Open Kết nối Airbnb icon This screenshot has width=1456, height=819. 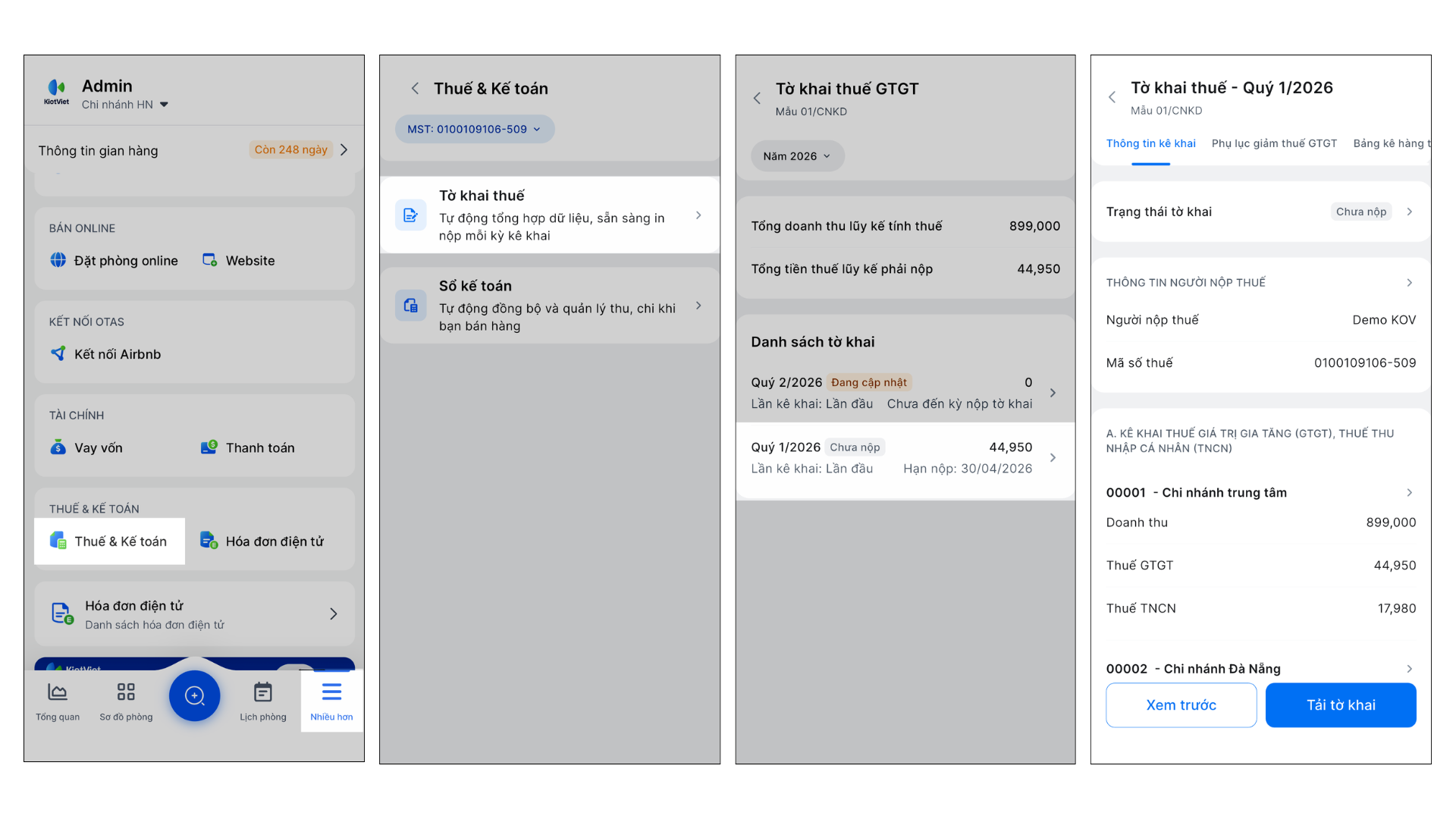[x=58, y=354]
